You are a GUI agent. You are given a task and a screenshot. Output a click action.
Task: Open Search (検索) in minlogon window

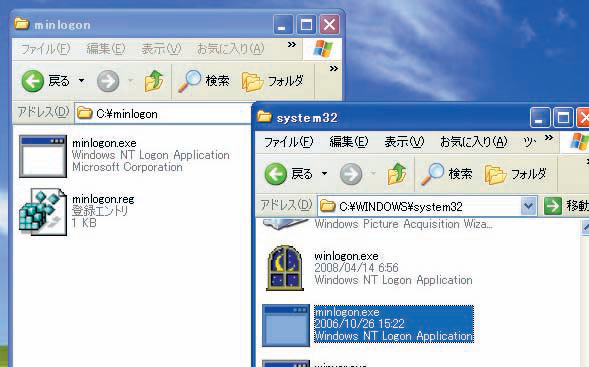(203, 81)
